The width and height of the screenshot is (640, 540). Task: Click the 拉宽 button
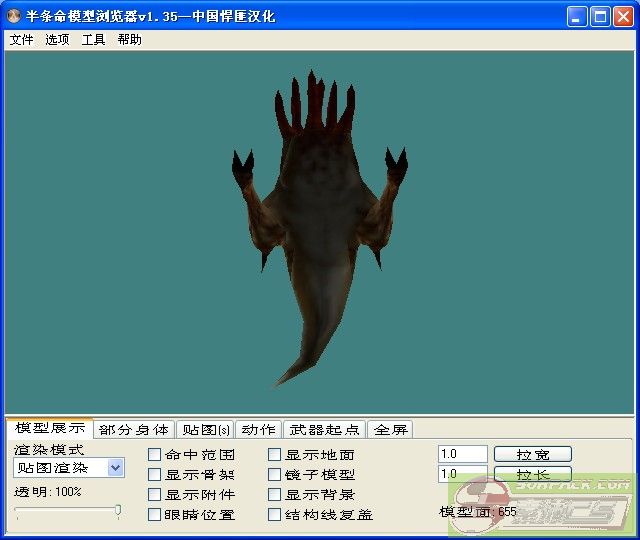tap(532, 454)
